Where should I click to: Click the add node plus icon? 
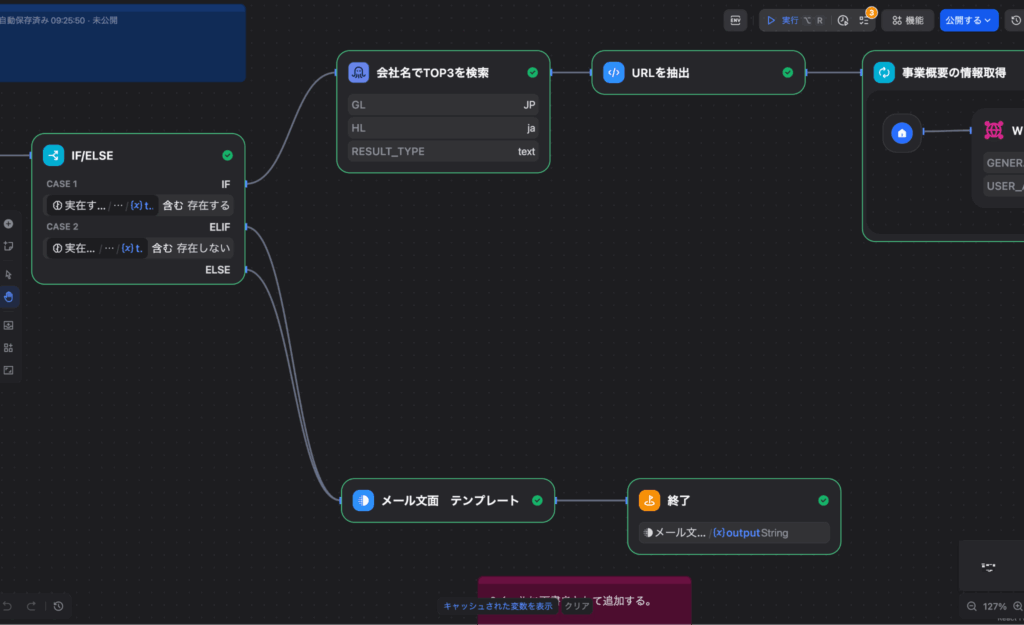(x=8, y=223)
